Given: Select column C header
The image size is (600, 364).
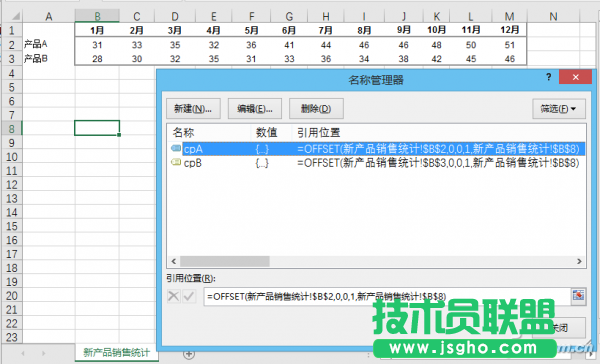Looking at the screenshot, I should click(x=137, y=16).
